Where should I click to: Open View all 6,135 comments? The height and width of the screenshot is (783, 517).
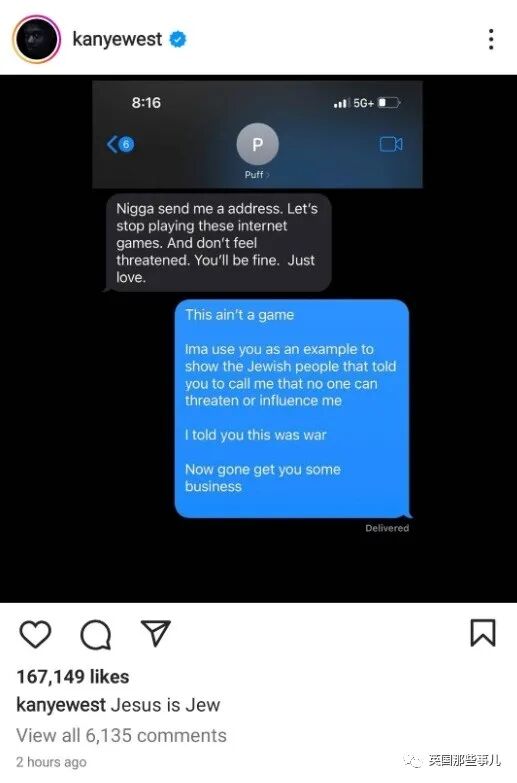(121, 735)
